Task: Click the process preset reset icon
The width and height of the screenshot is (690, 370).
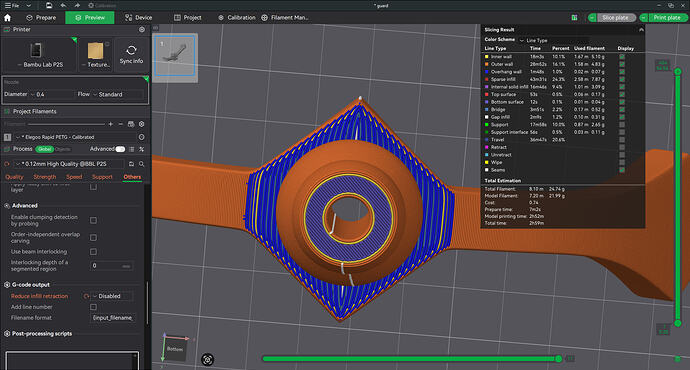Action: [7, 164]
